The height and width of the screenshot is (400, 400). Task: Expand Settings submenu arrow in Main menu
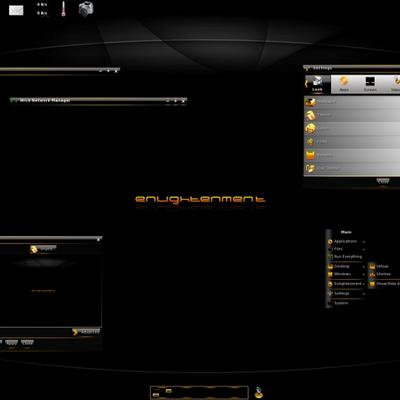(x=363, y=294)
